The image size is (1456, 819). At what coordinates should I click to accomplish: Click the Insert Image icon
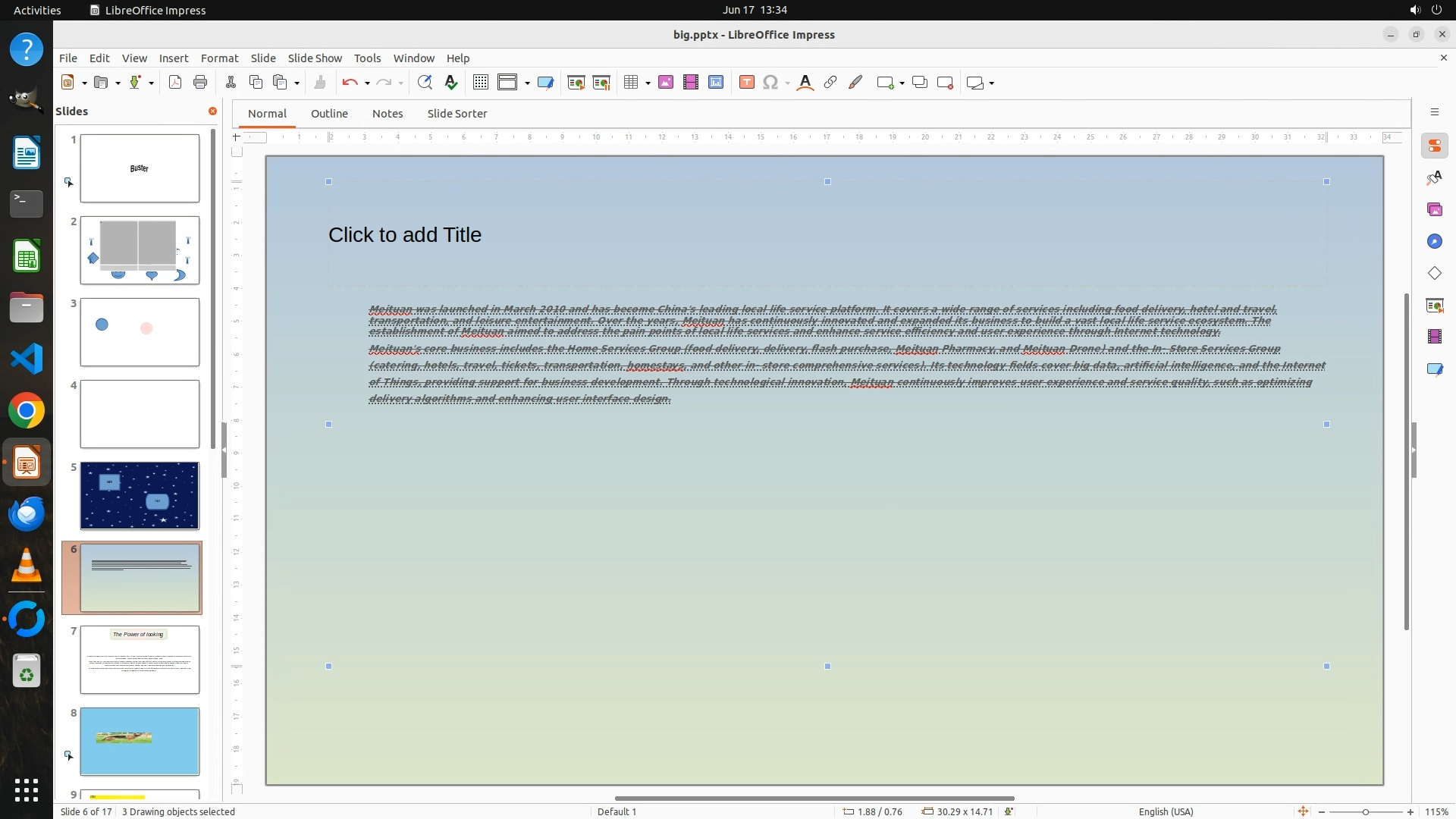(665, 83)
